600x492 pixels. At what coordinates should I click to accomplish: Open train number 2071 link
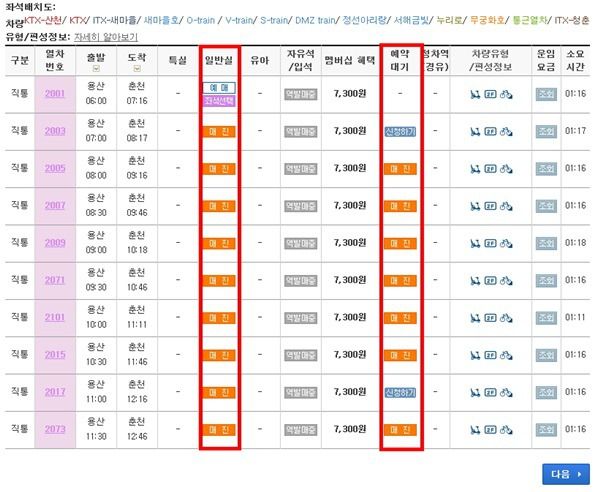click(55, 280)
